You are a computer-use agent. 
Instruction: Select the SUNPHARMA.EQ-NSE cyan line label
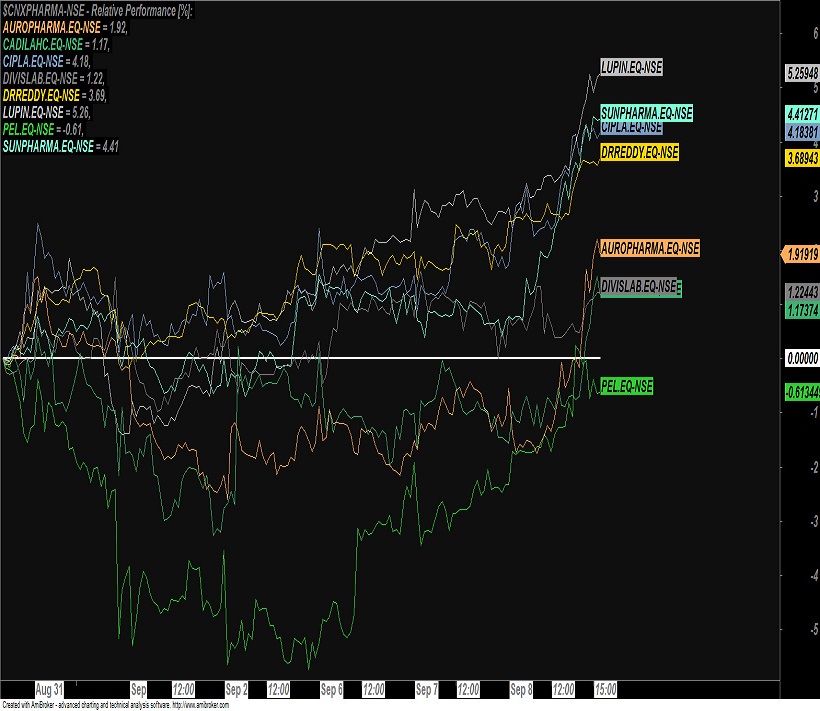(646, 114)
